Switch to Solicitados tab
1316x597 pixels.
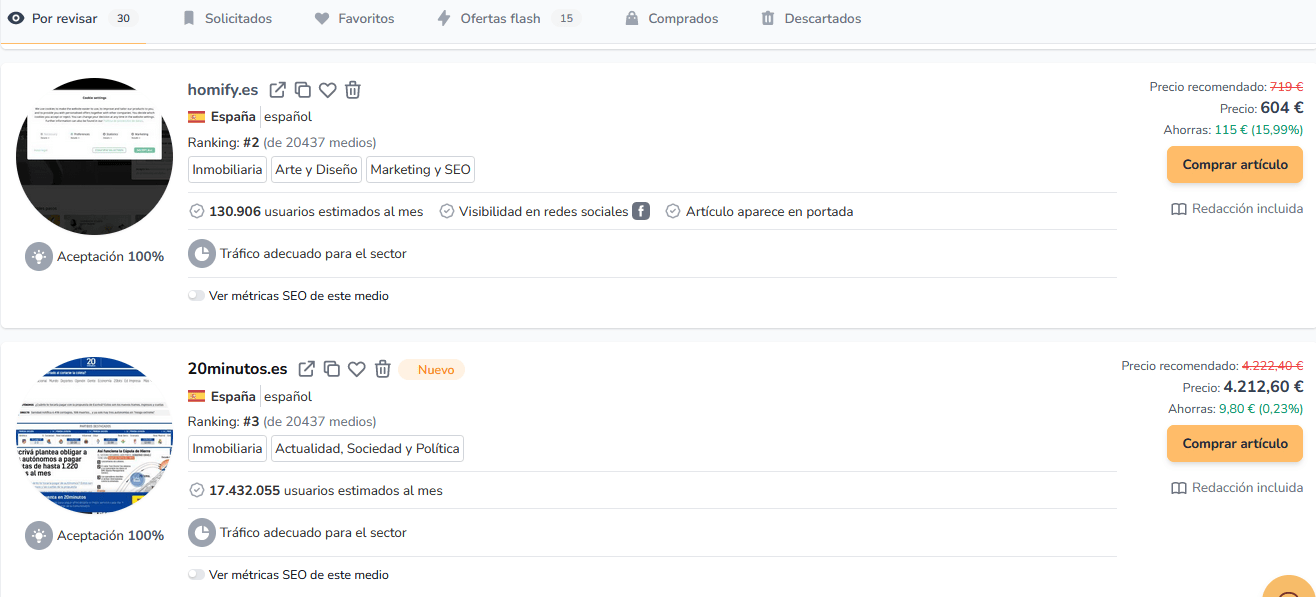[x=227, y=18]
